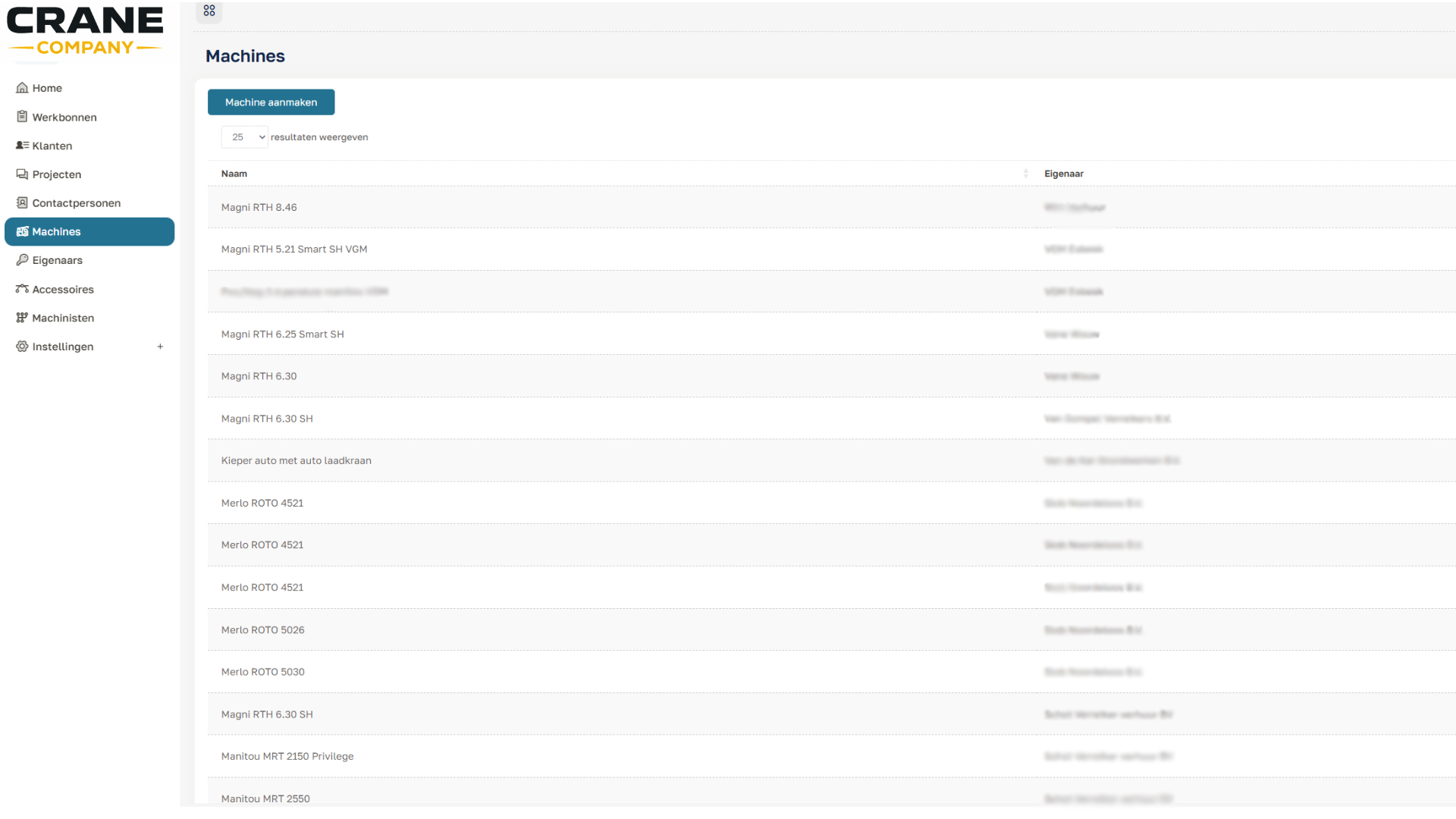Expand Instellingen with the plus sign
1456x819 pixels.
pyautogui.click(x=160, y=347)
